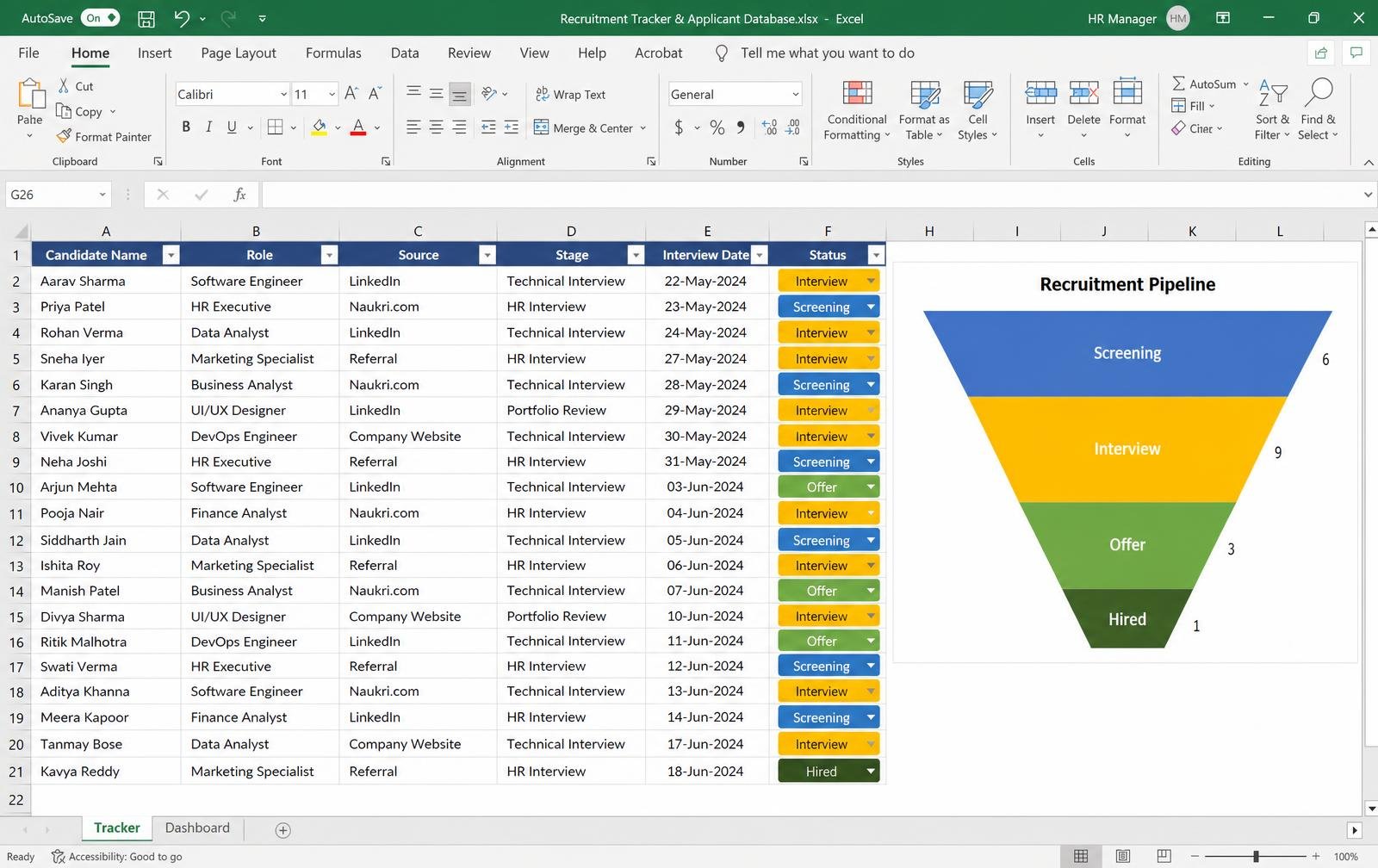Open Stage column filter dropdown
The width and height of the screenshot is (1378, 868).
(x=636, y=255)
